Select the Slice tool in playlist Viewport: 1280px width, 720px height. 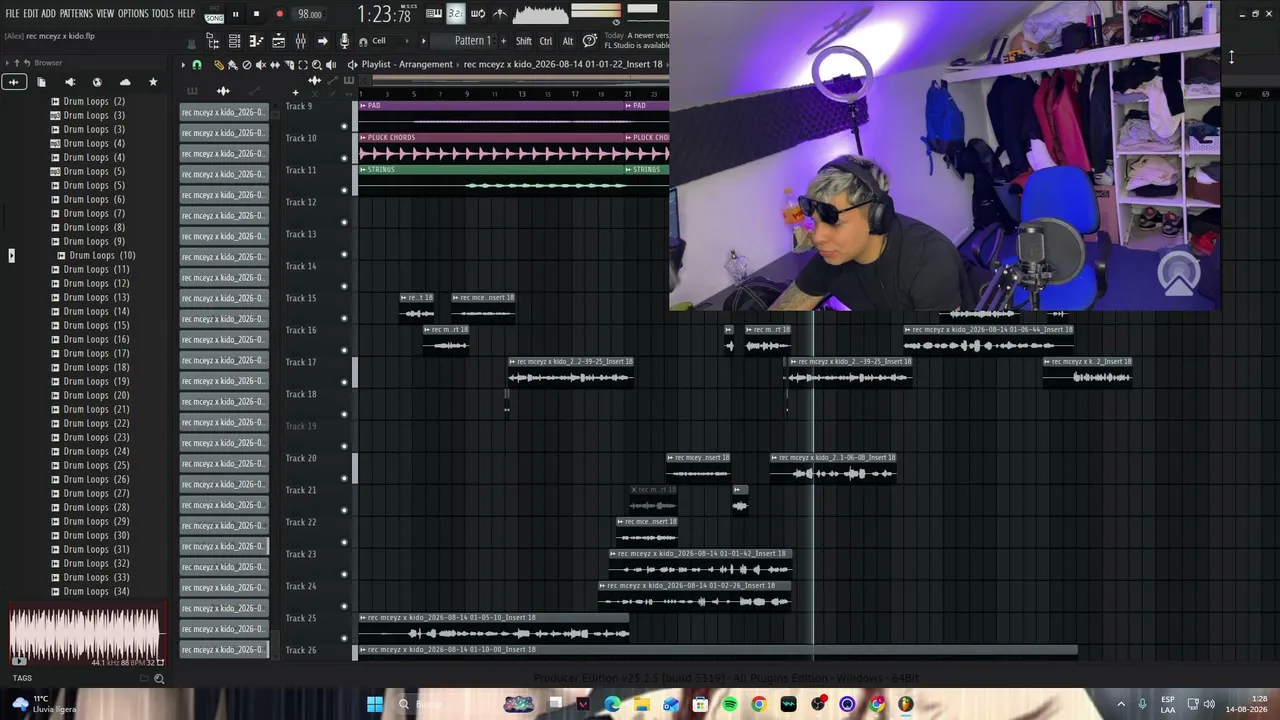(289, 65)
